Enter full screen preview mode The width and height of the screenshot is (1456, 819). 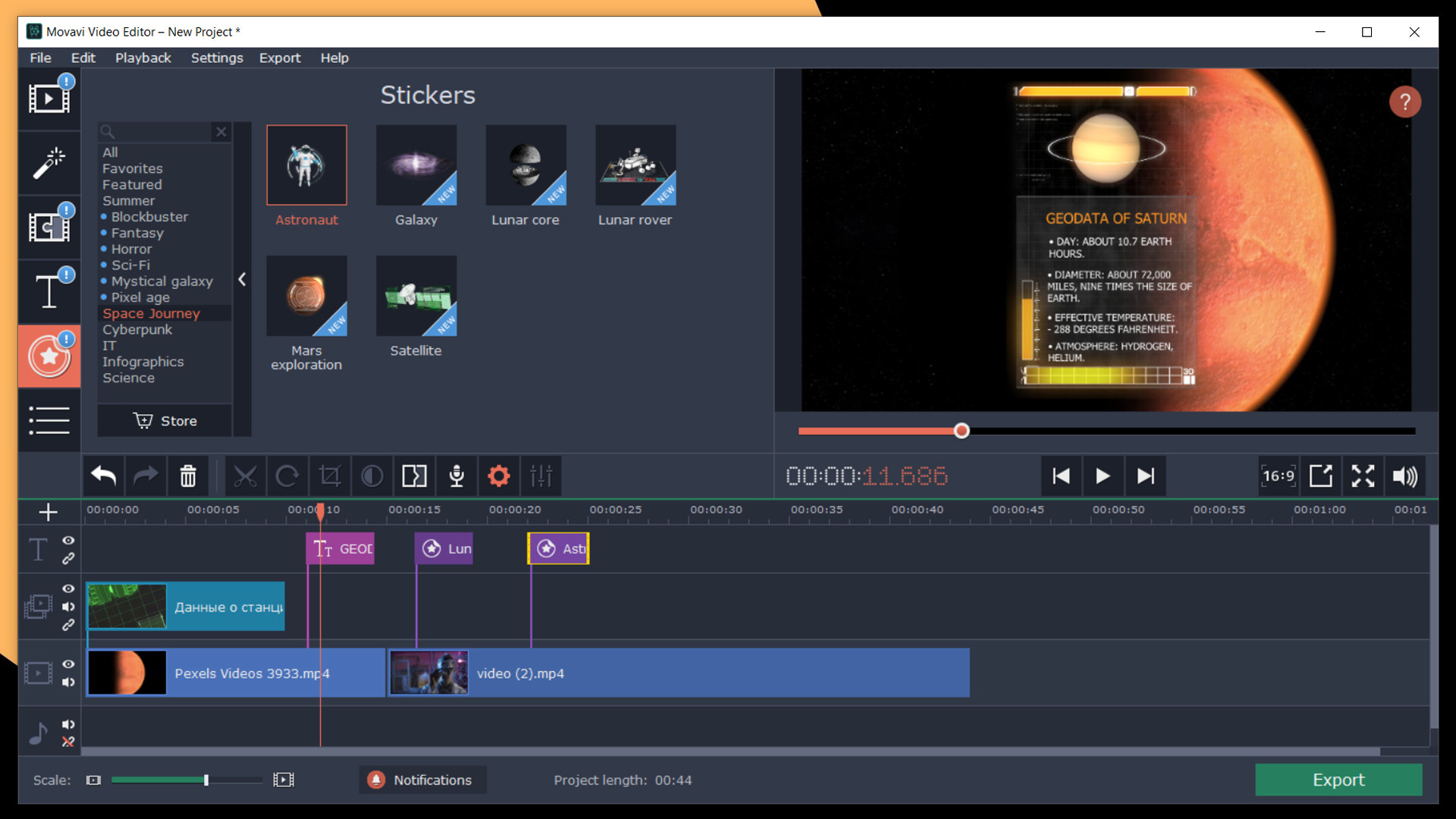[x=1363, y=475]
